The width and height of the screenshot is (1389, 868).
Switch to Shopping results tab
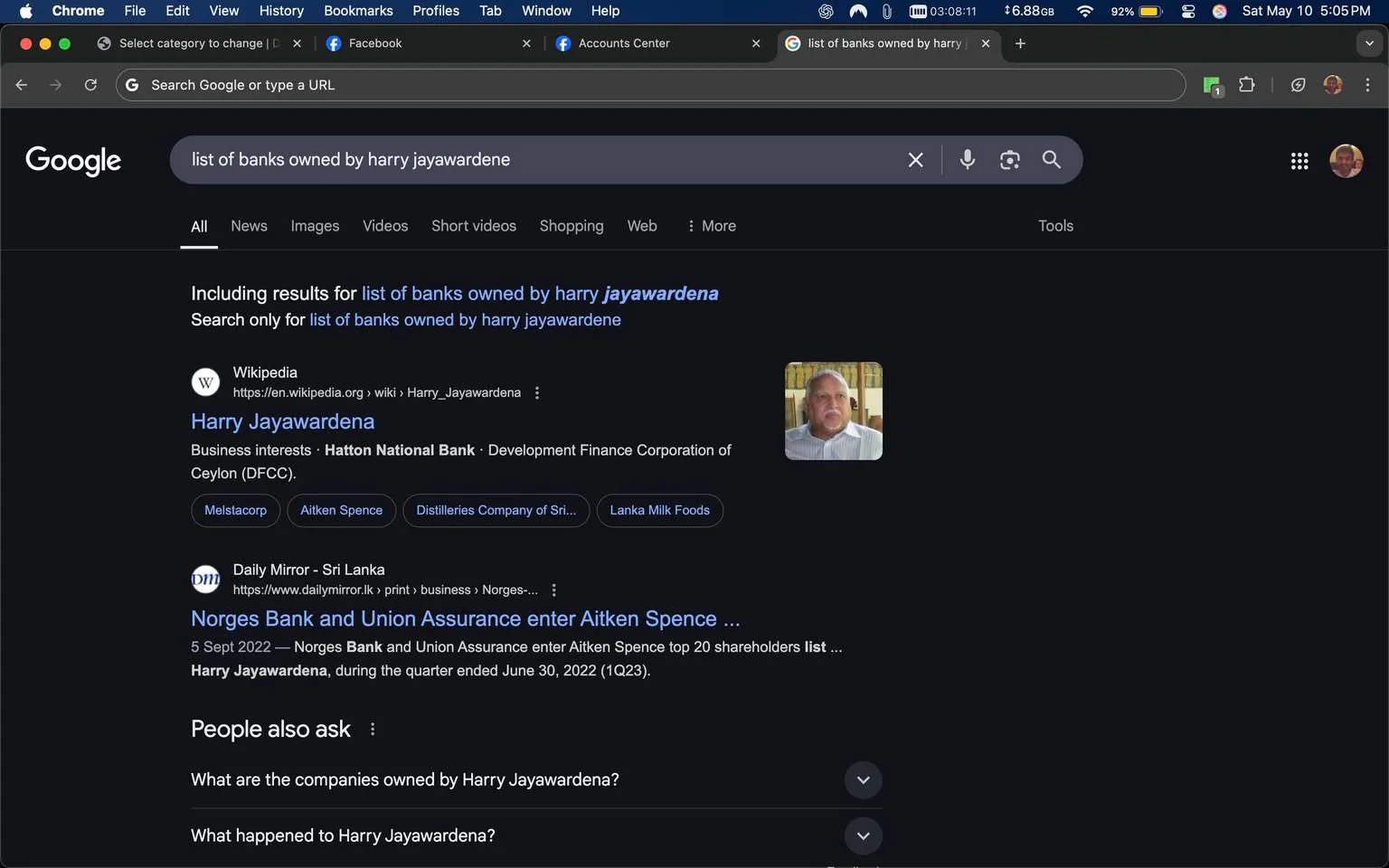point(572,226)
